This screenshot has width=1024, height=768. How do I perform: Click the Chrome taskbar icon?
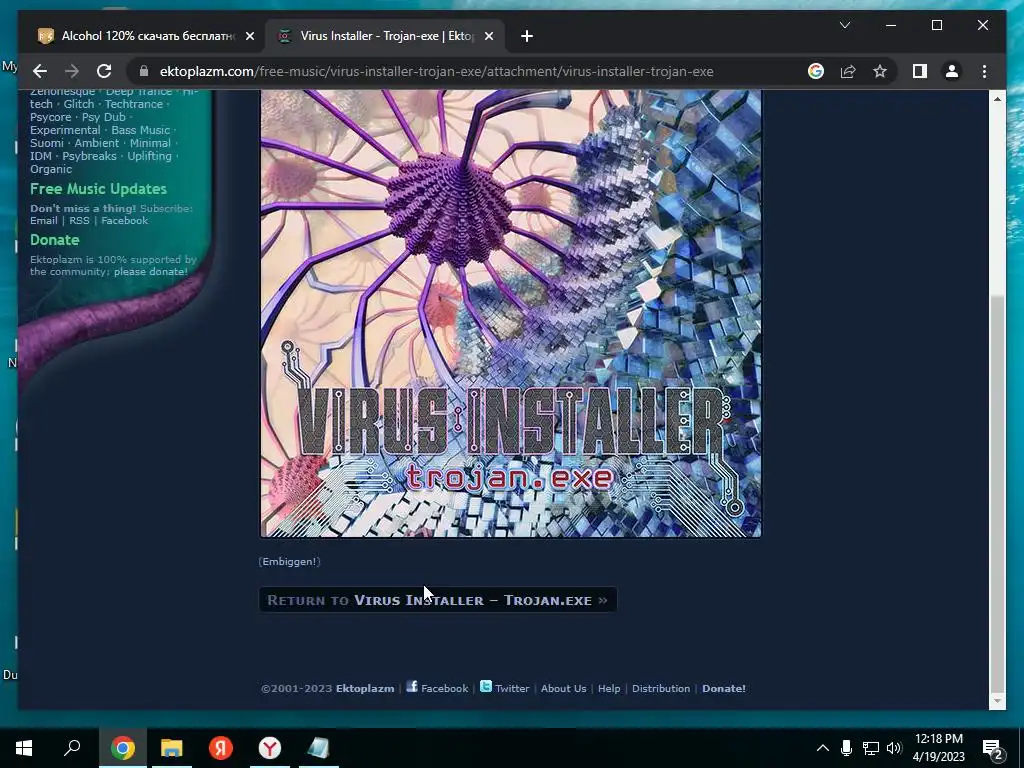[x=123, y=748]
